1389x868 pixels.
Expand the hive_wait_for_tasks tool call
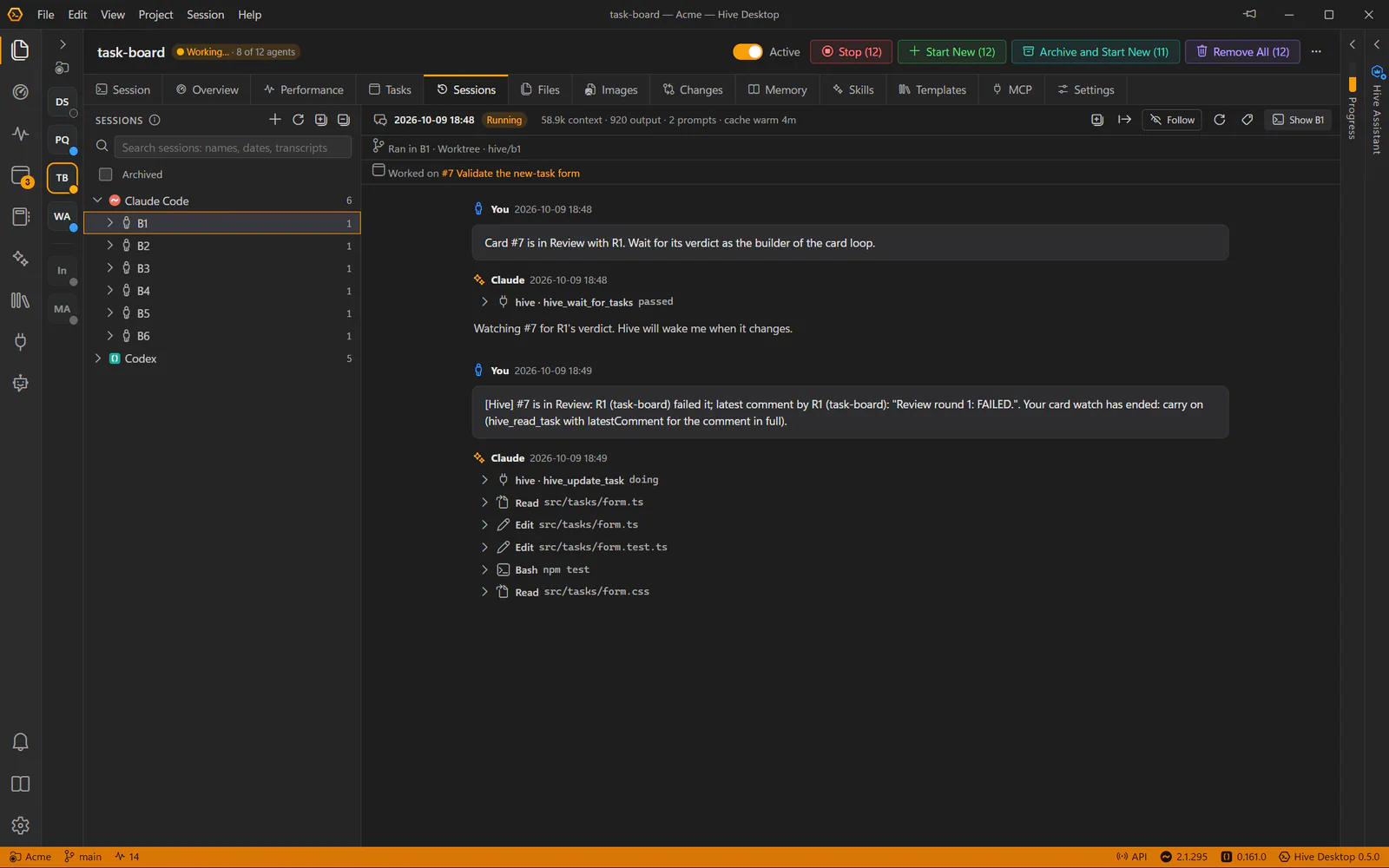(484, 302)
